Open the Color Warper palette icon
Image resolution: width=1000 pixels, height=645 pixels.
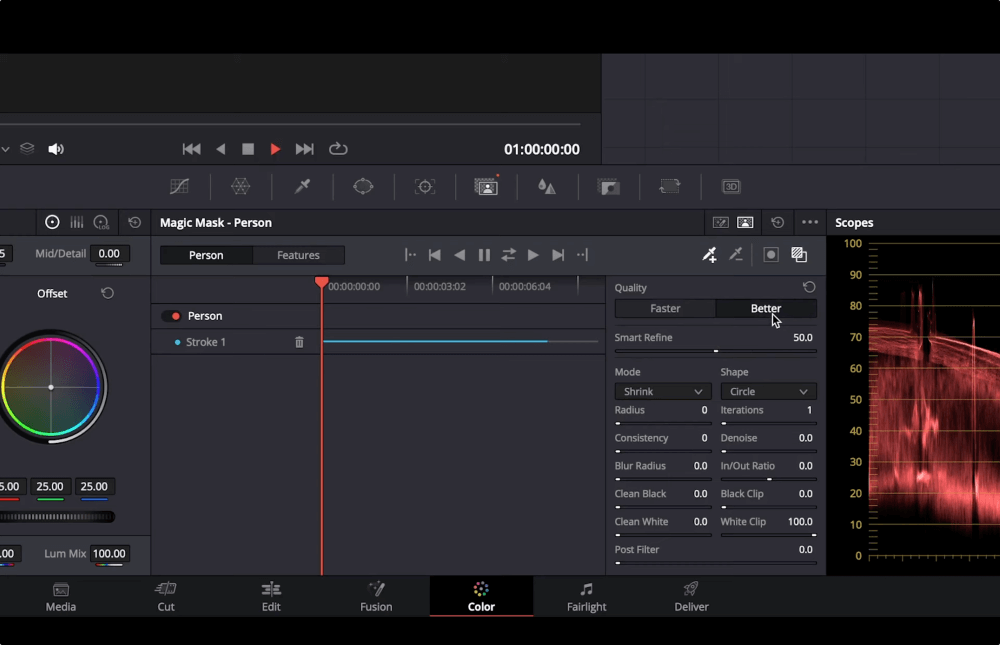(x=240, y=186)
